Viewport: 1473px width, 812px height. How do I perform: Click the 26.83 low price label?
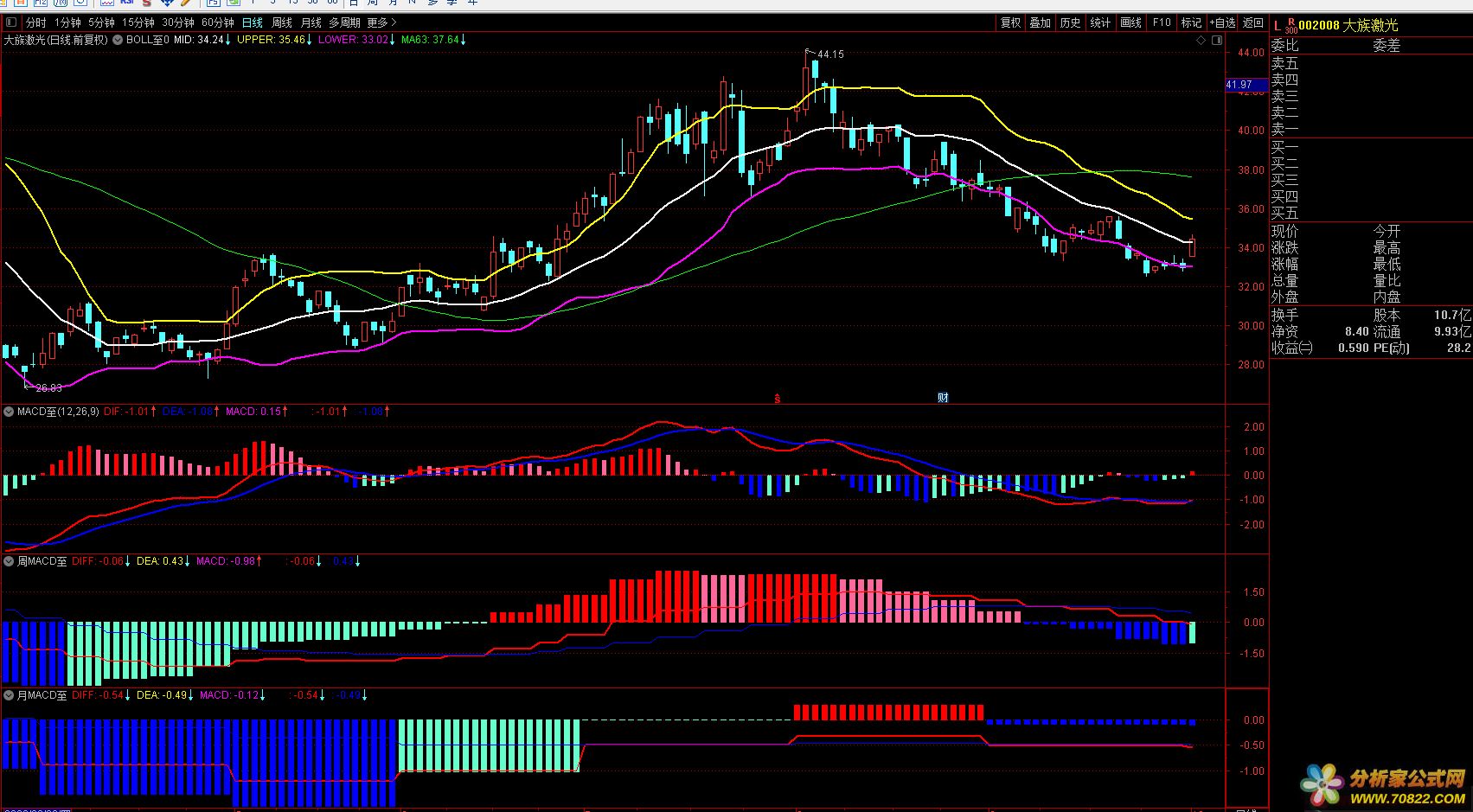48,388
